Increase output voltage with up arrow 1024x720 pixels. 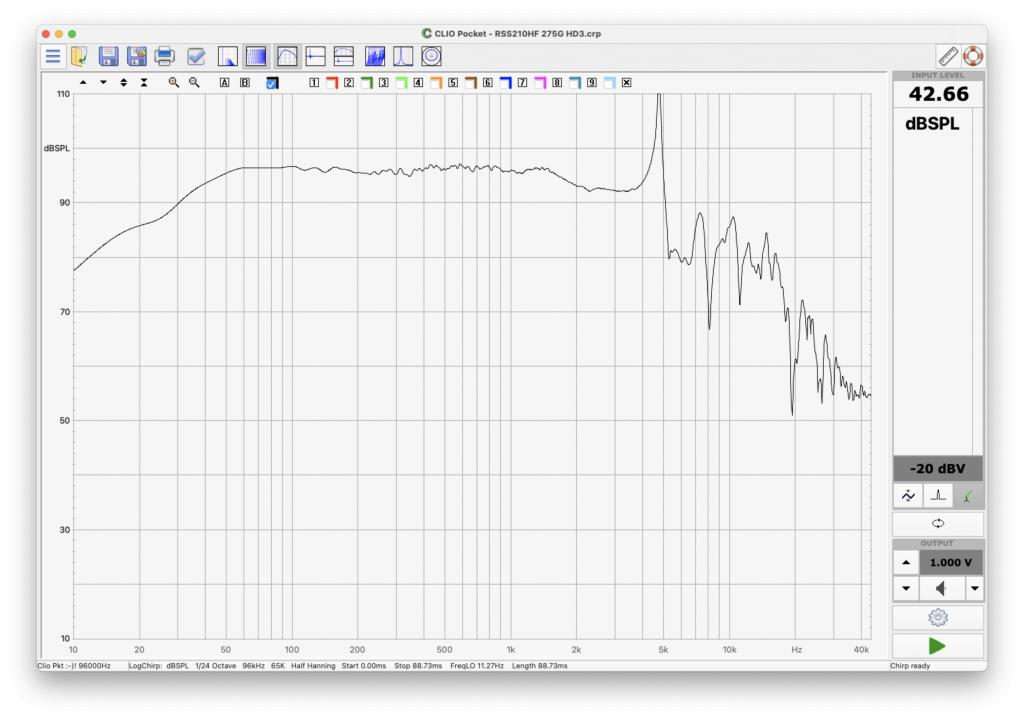(x=906, y=563)
